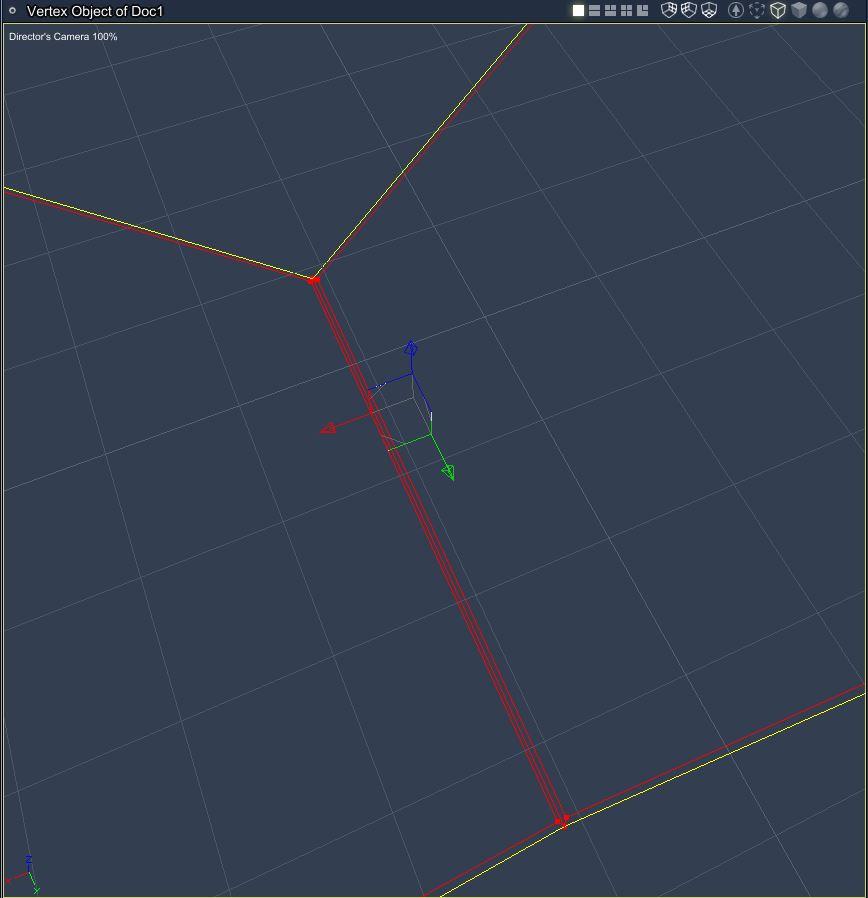Toggle first working box plane icon

(669, 10)
